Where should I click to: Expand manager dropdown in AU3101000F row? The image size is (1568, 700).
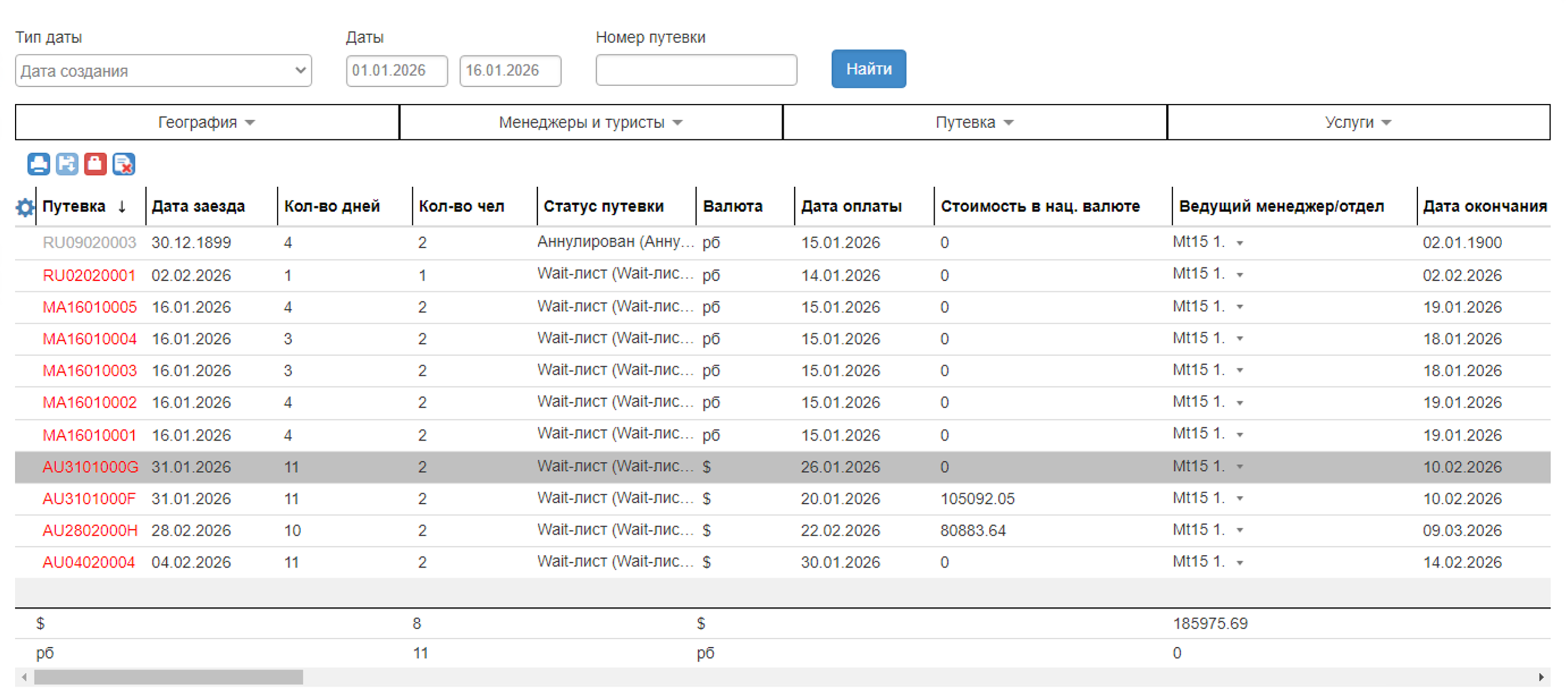(1240, 499)
